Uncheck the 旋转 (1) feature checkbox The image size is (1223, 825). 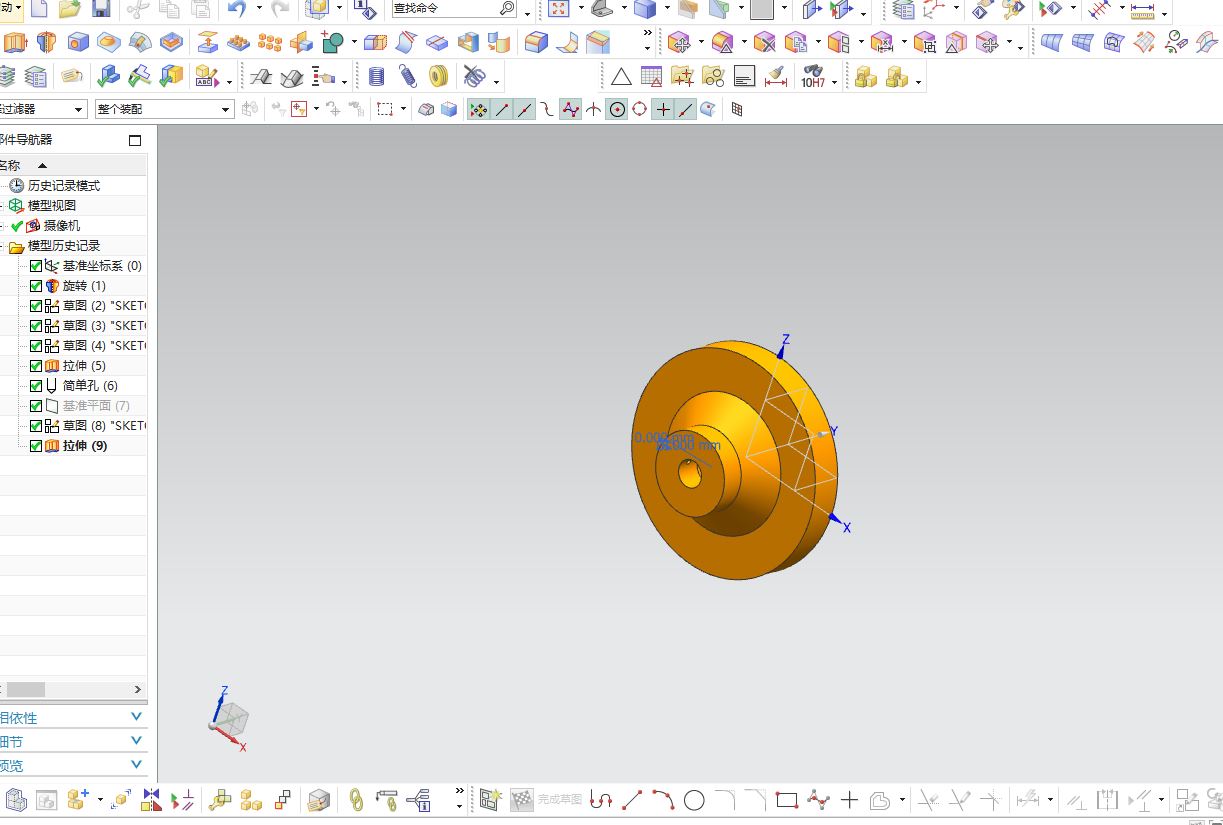click(x=36, y=286)
